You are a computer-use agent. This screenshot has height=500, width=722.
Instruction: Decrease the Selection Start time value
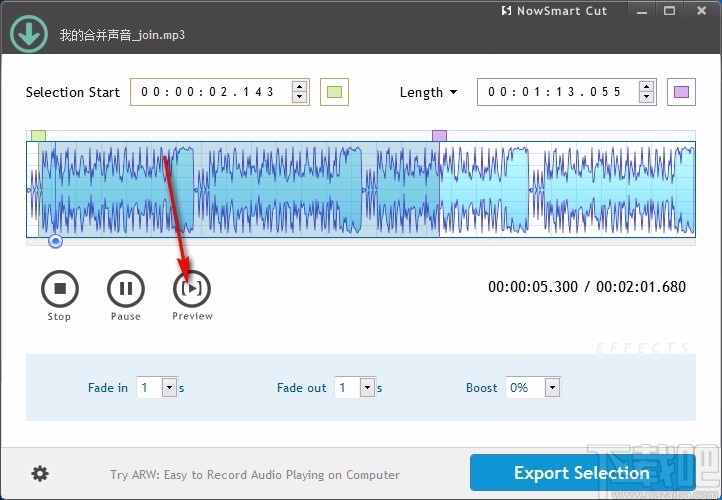pyautogui.click(x=299, y=97)
